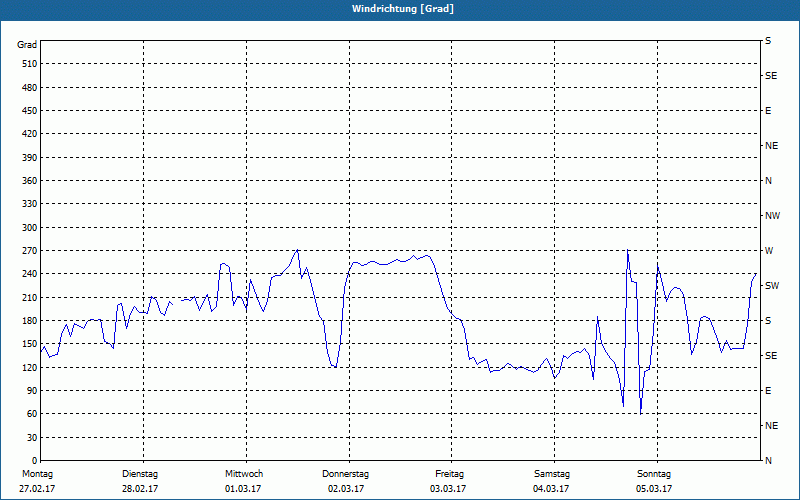Click the chart title 'Windrichtung [Grad]'
Image resolution: width=800 pixels, height=500 pixels.
(x=403, y=9)
